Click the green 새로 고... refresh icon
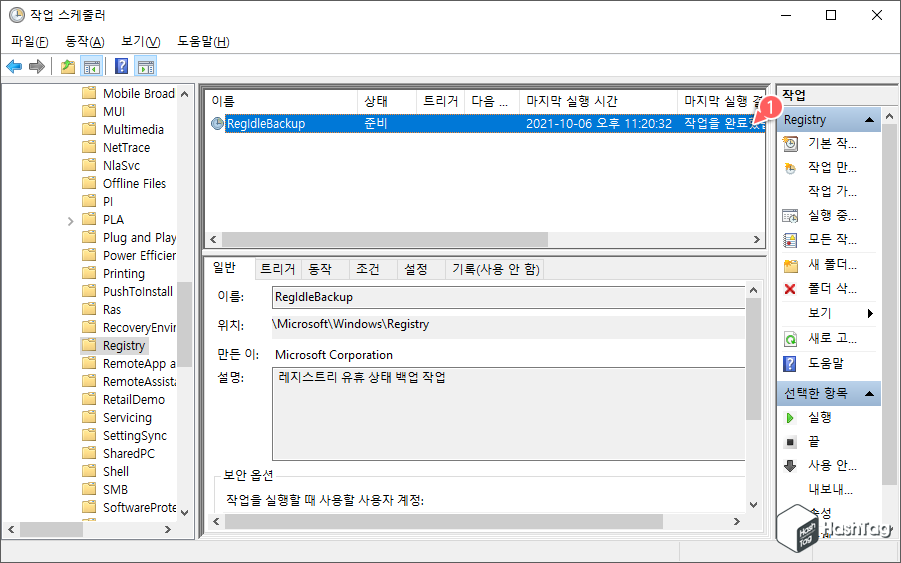 (791, 339)
